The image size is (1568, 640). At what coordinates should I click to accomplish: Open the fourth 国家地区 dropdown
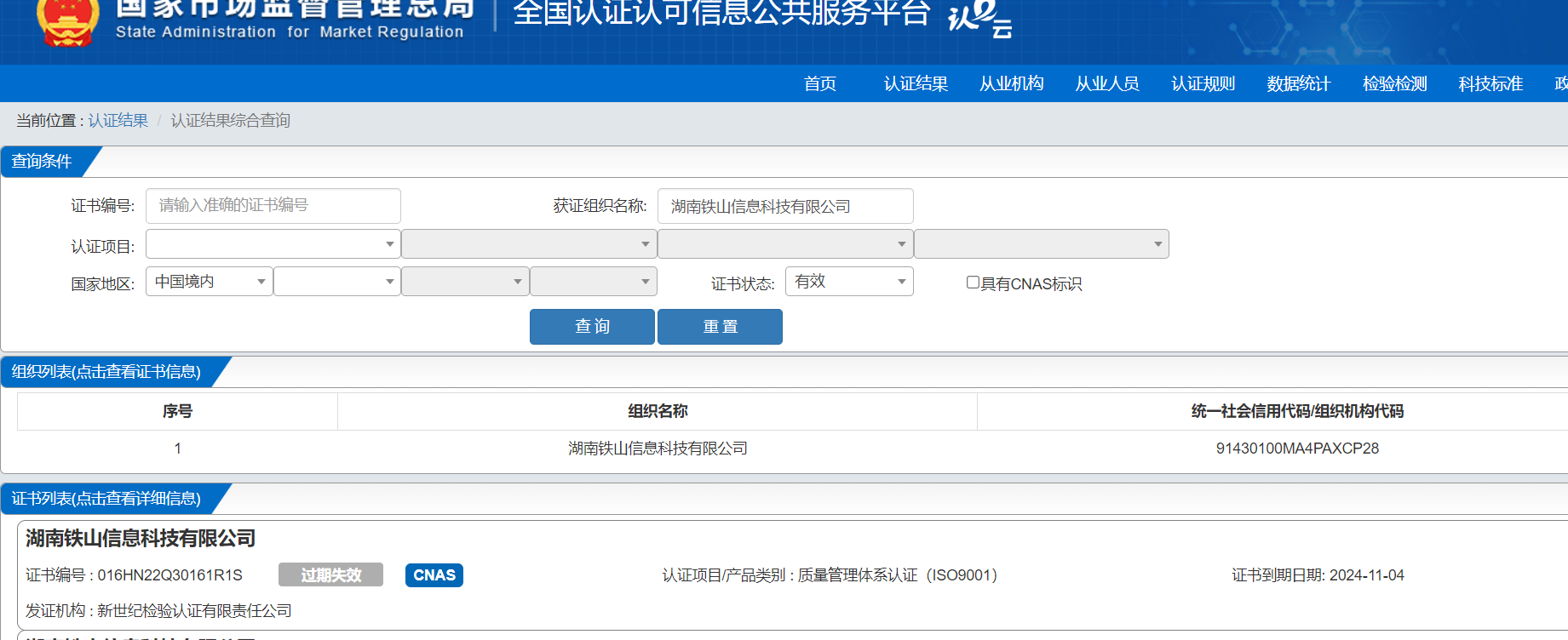[593, 282]
